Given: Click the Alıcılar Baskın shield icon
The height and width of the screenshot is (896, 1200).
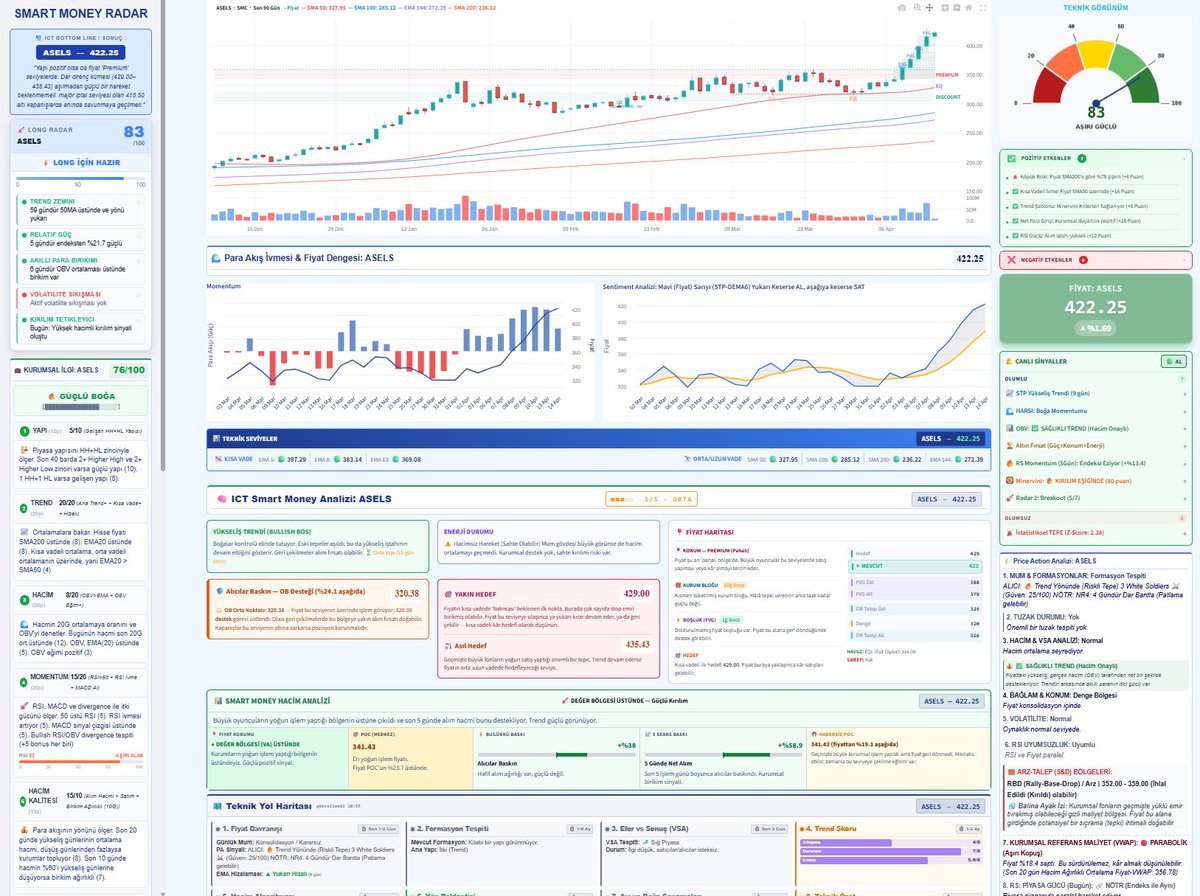Looking at the screenshot, I should tap(219, 593).
